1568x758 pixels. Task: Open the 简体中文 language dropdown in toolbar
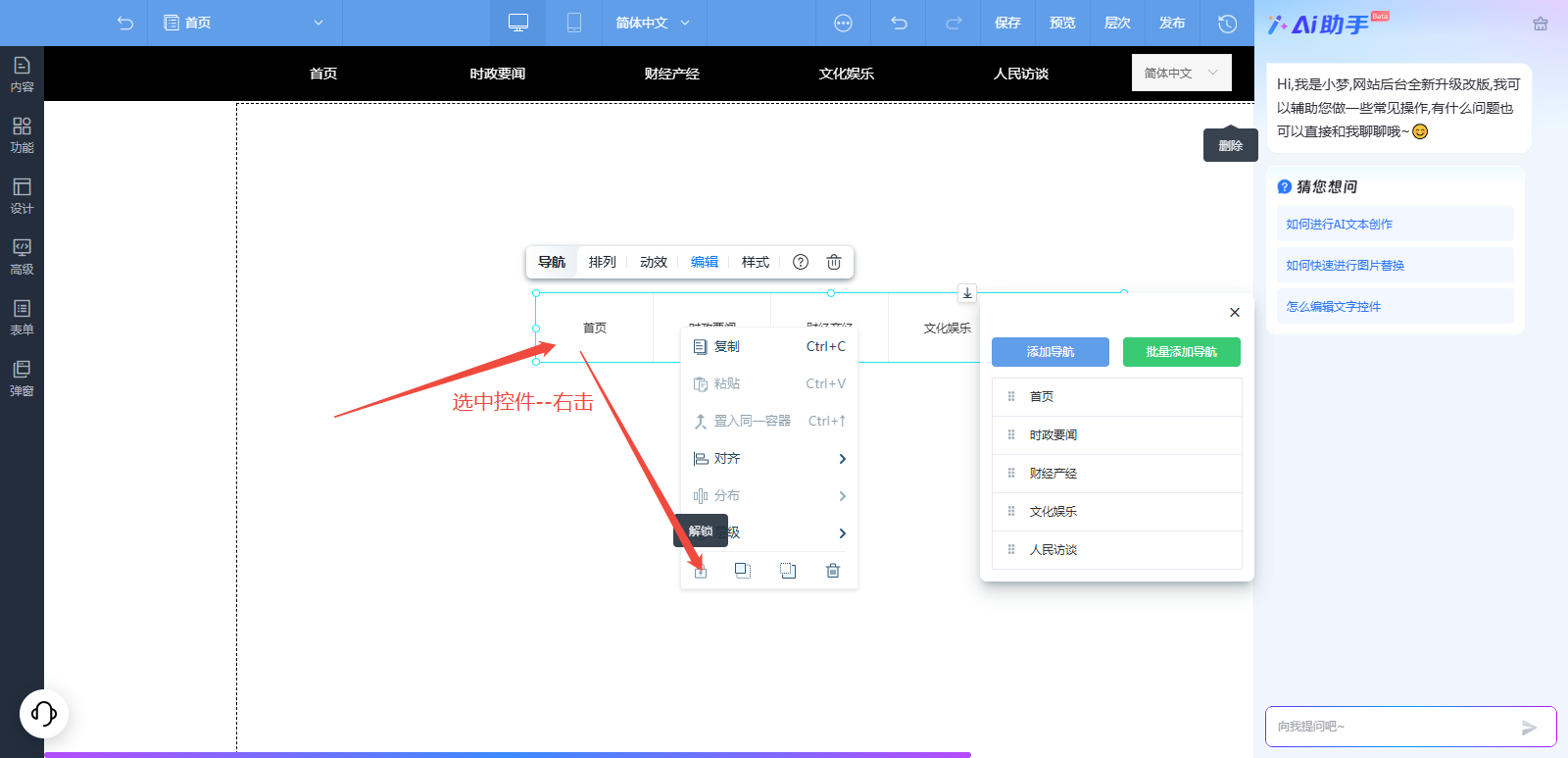tap(653, 23)
